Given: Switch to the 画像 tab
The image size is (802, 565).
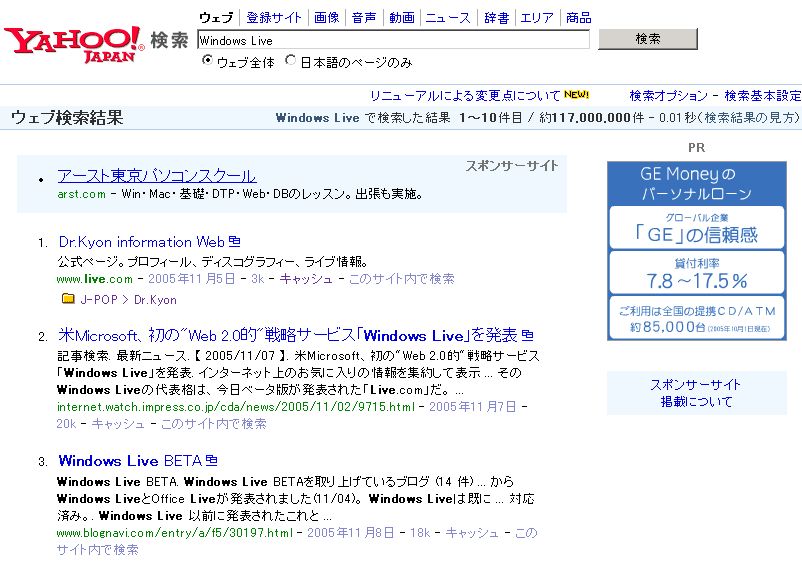Looking at the screenshot, I should pyautogui.click(x=326, y=18).
